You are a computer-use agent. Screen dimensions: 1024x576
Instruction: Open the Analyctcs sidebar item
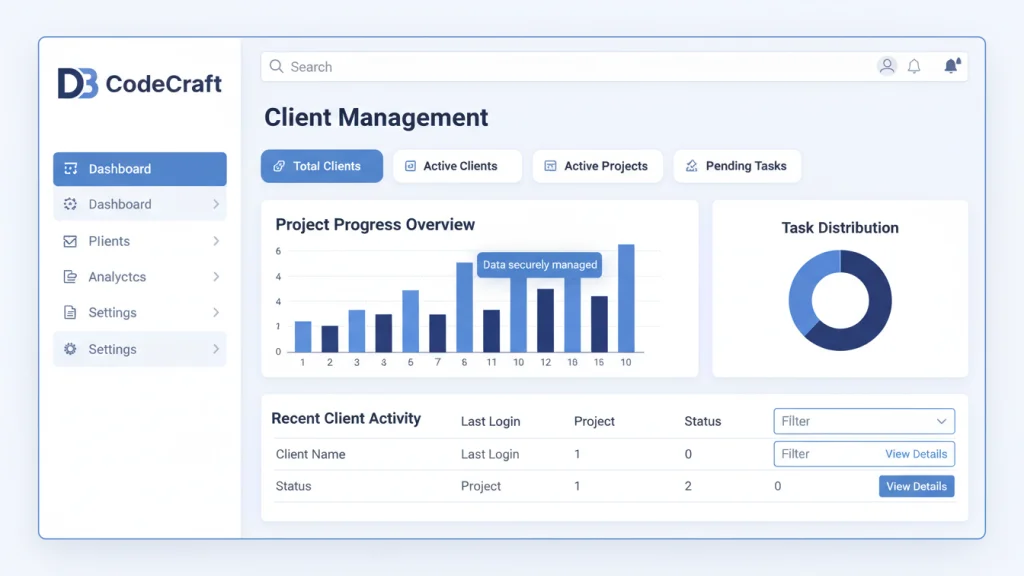coord(140,277)
